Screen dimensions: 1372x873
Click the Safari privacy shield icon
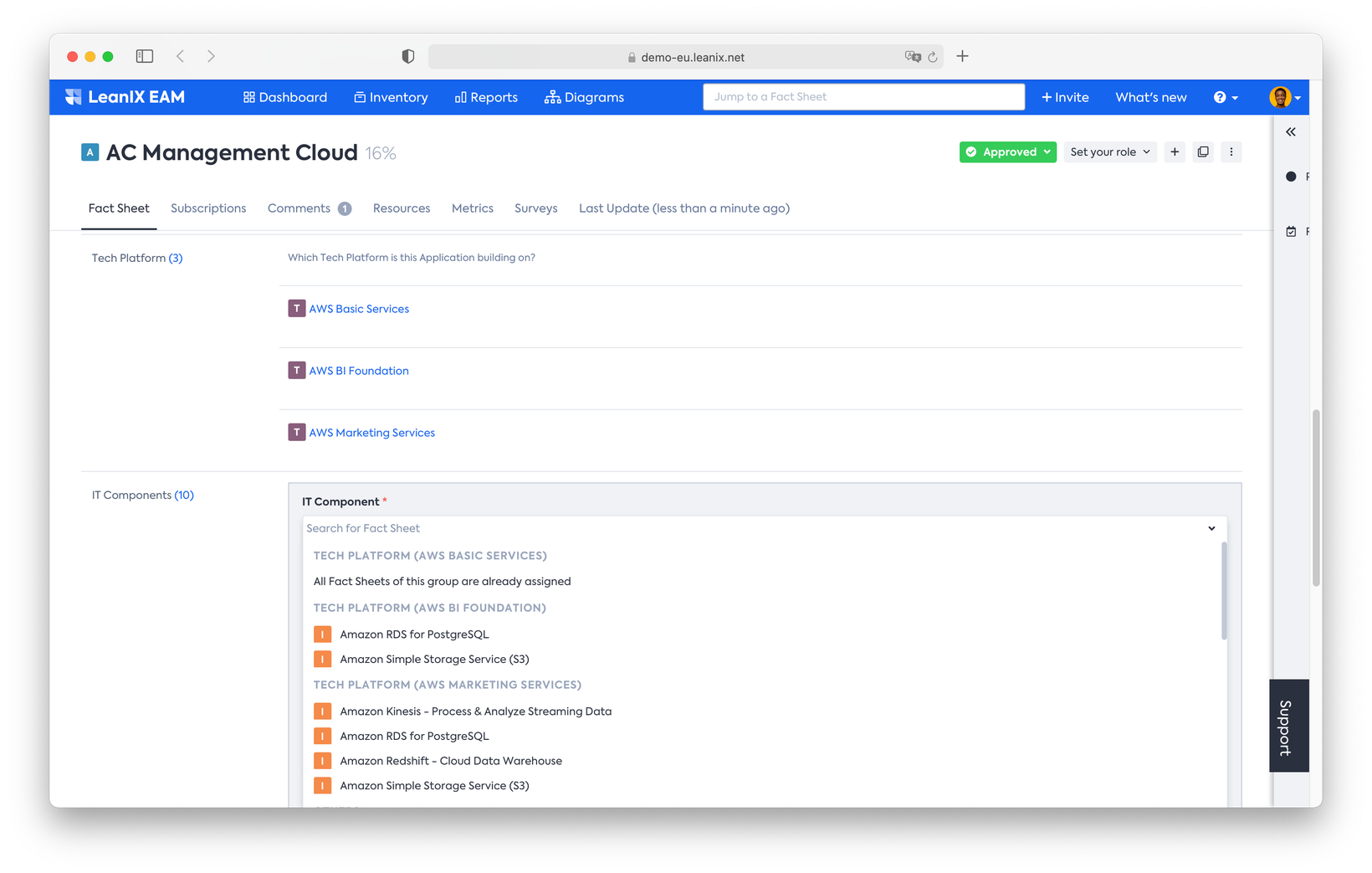408,56
